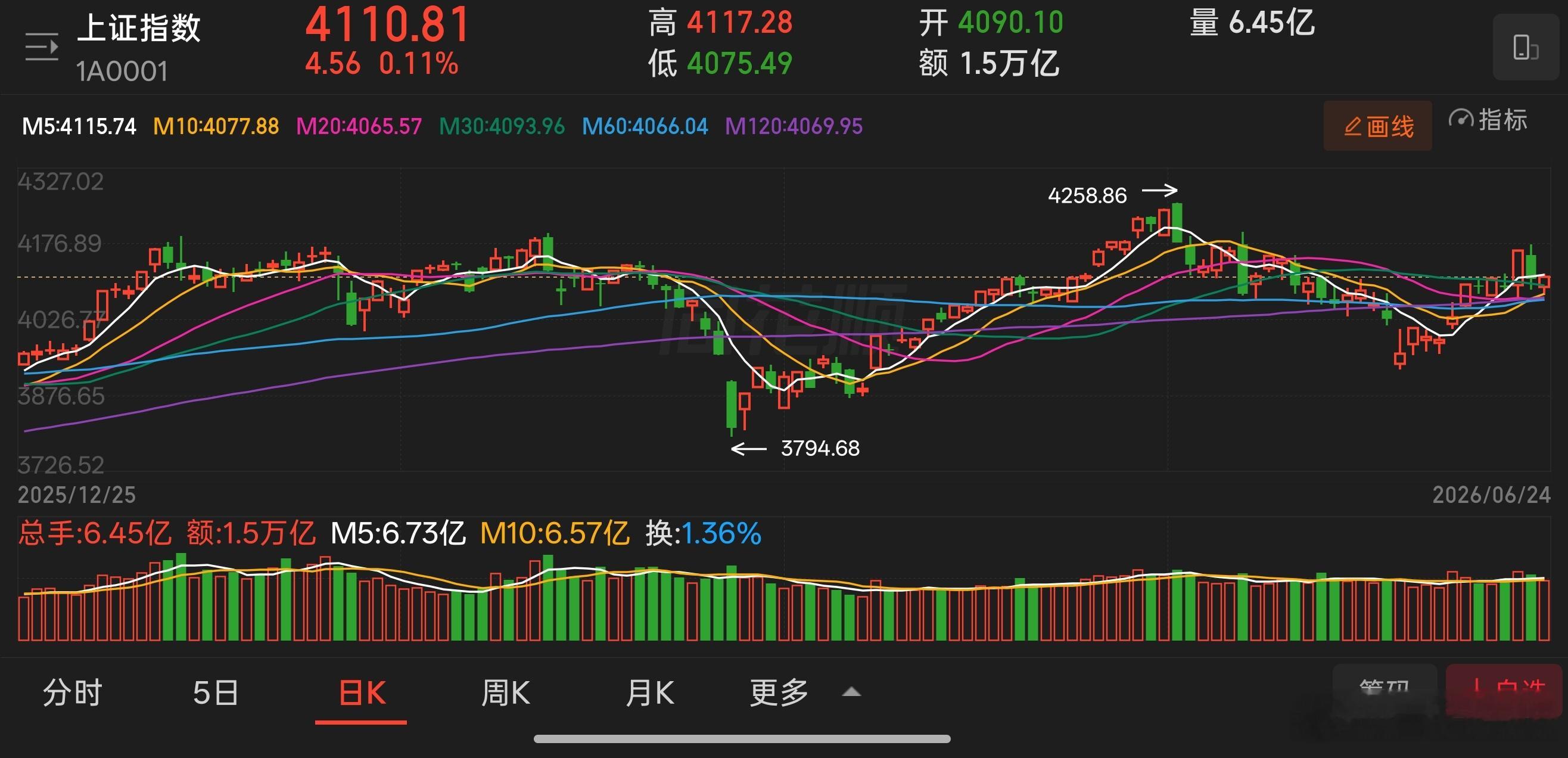
Task: Click the M5:4115.74 moving average label
Action: 79,127
